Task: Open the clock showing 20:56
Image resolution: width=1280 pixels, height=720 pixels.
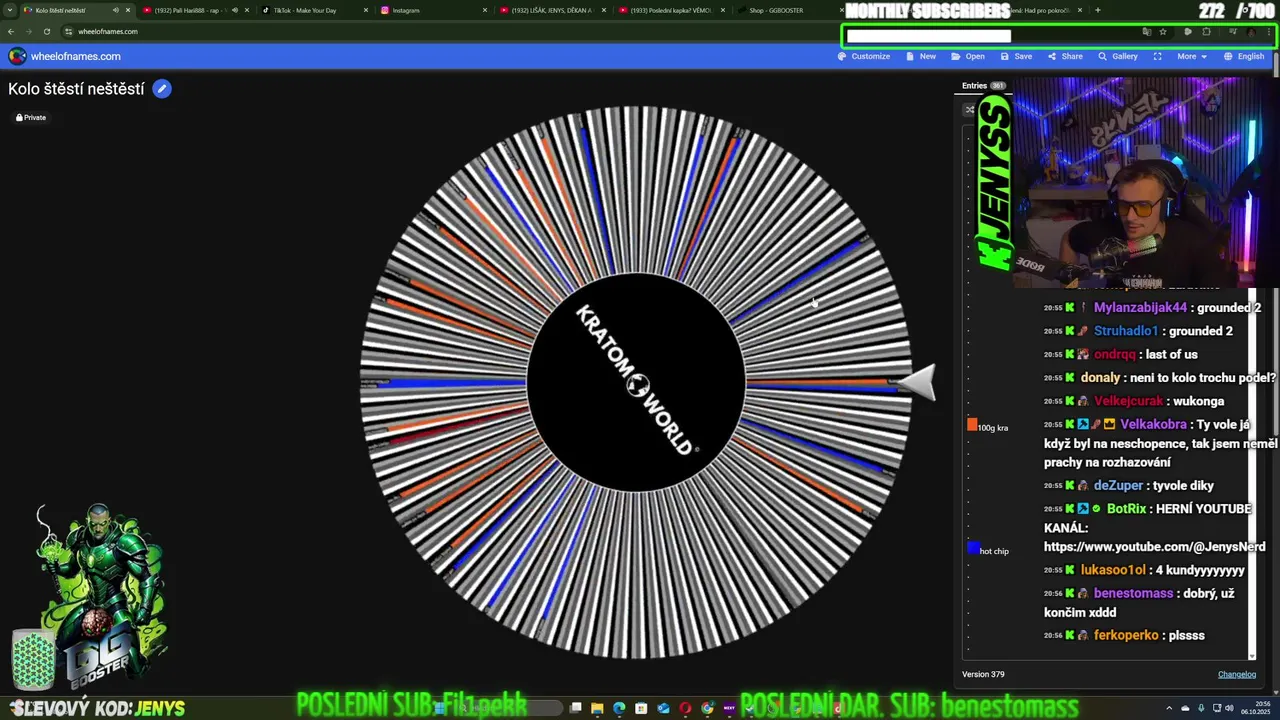Action: pyautogui.click(x=1254, y=708)
